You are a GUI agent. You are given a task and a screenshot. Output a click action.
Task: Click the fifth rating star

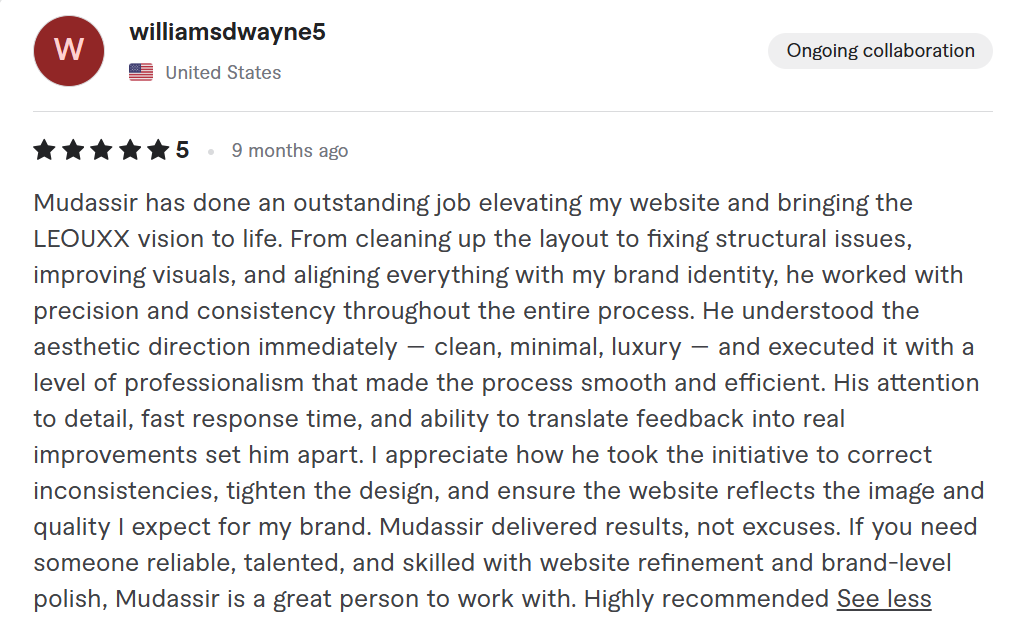pyautogui.click(x=158, y=150)
